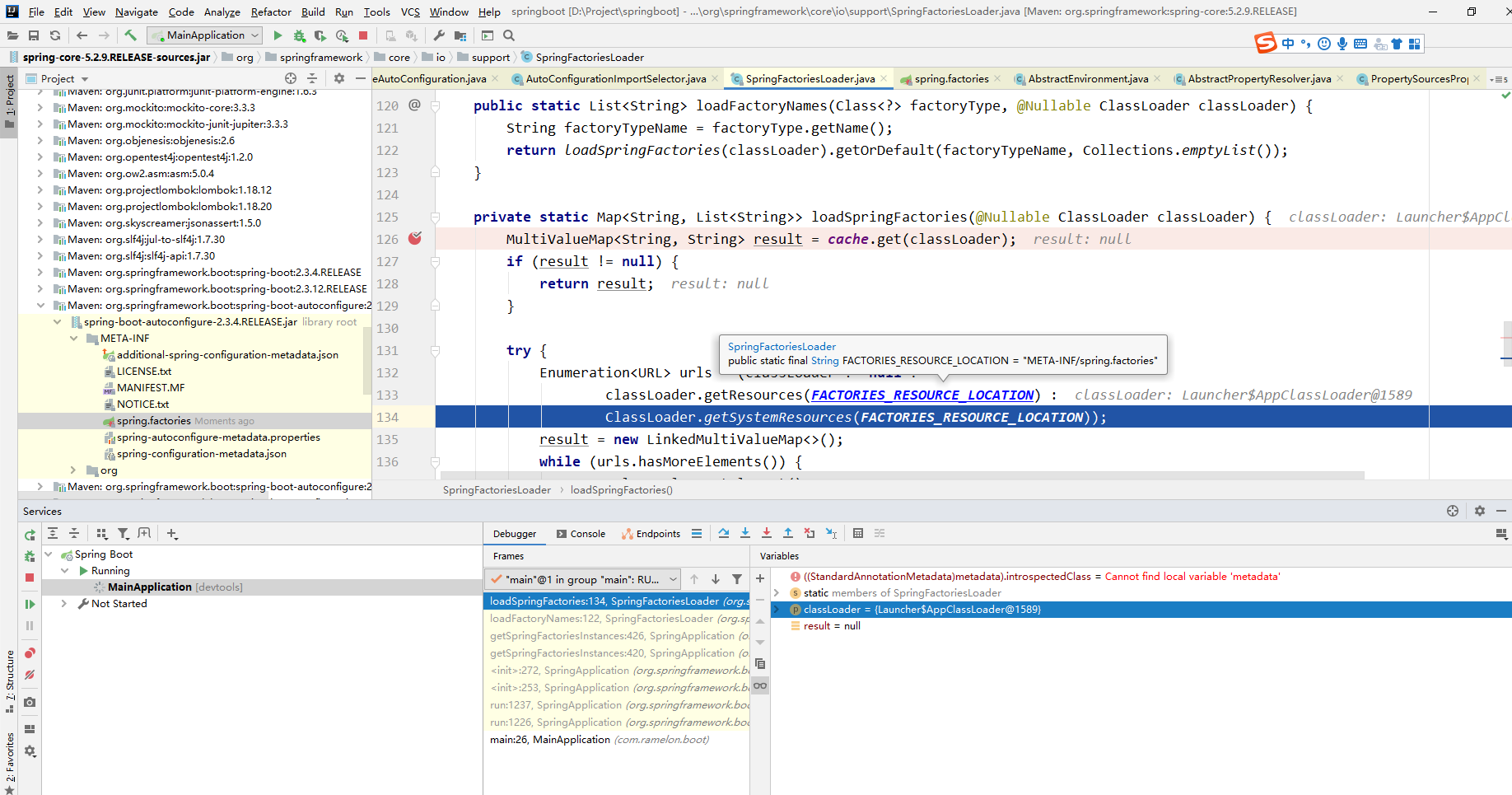Start debugging with the toolbar bug icon
This screenshot has height=795, width=1512.
click(x=299, y=35)
